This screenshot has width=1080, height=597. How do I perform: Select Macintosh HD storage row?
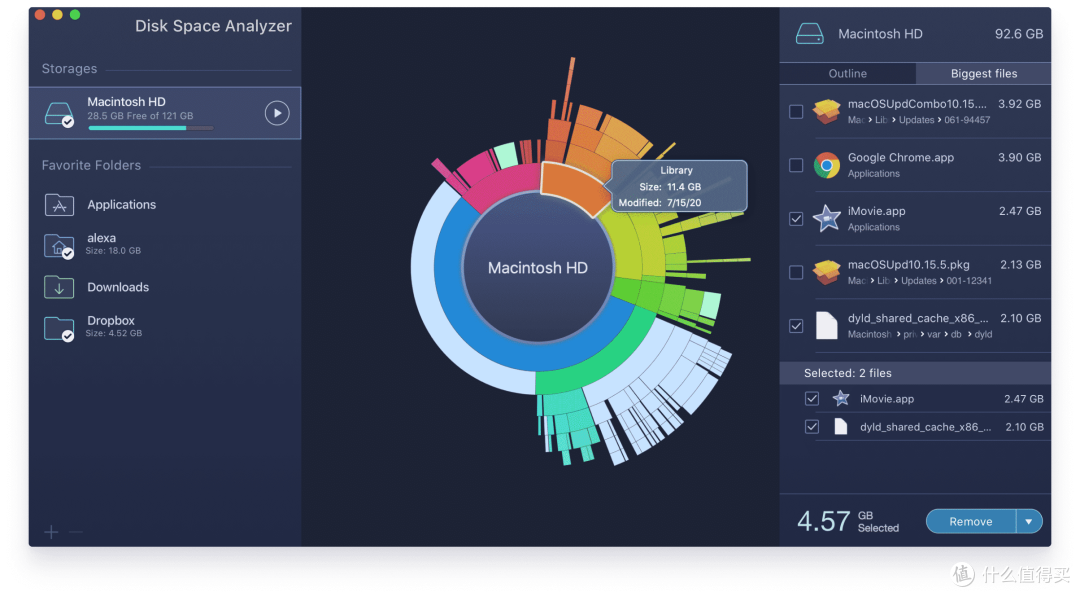[x=165, y=113]
